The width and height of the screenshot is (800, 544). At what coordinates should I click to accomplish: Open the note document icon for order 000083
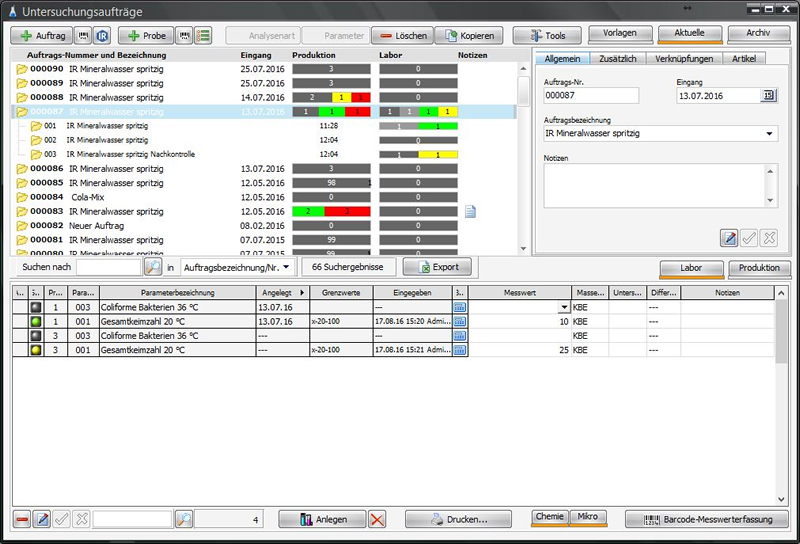coord(470,211)
